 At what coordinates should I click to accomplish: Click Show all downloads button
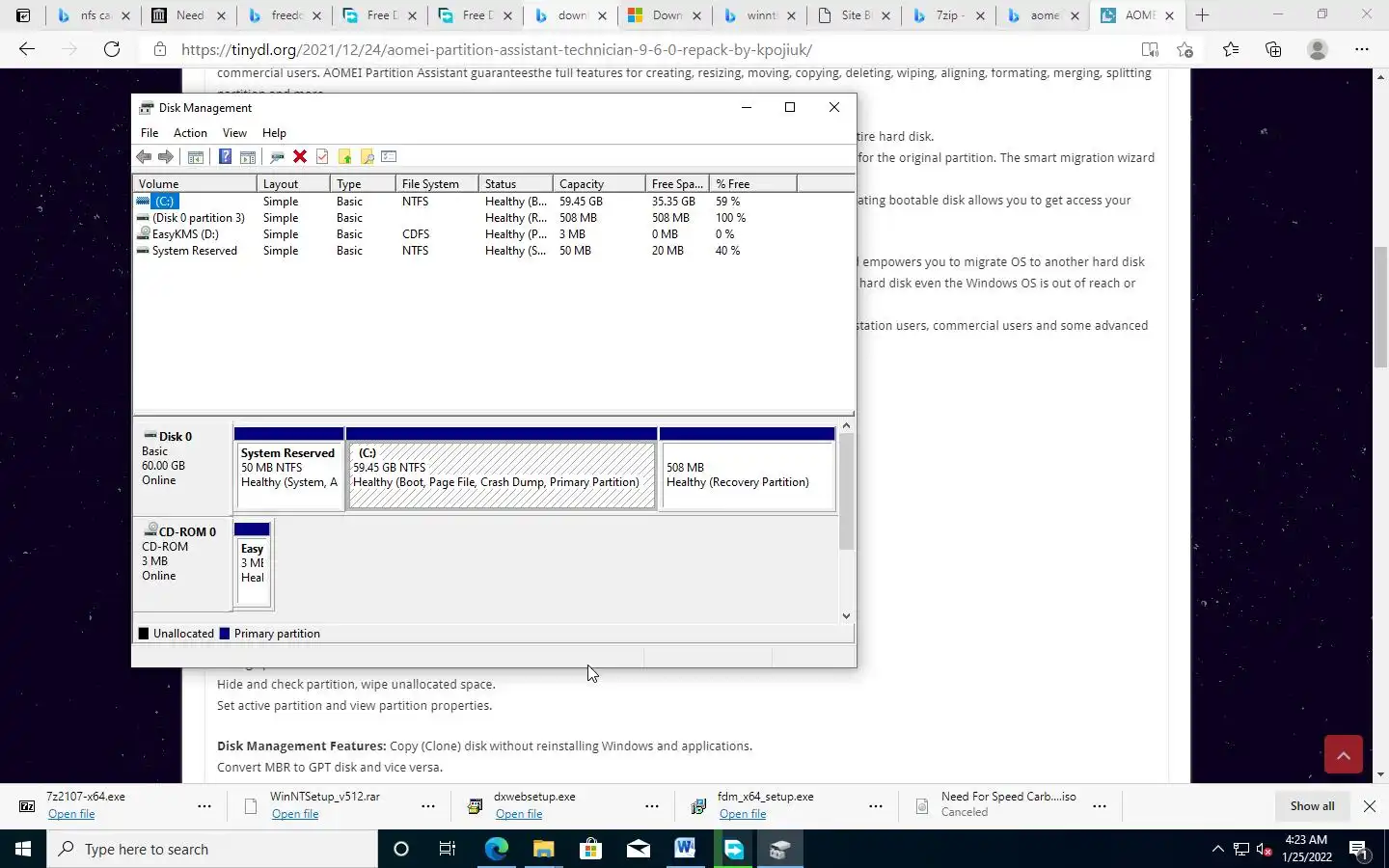[x=1312, y=806]
